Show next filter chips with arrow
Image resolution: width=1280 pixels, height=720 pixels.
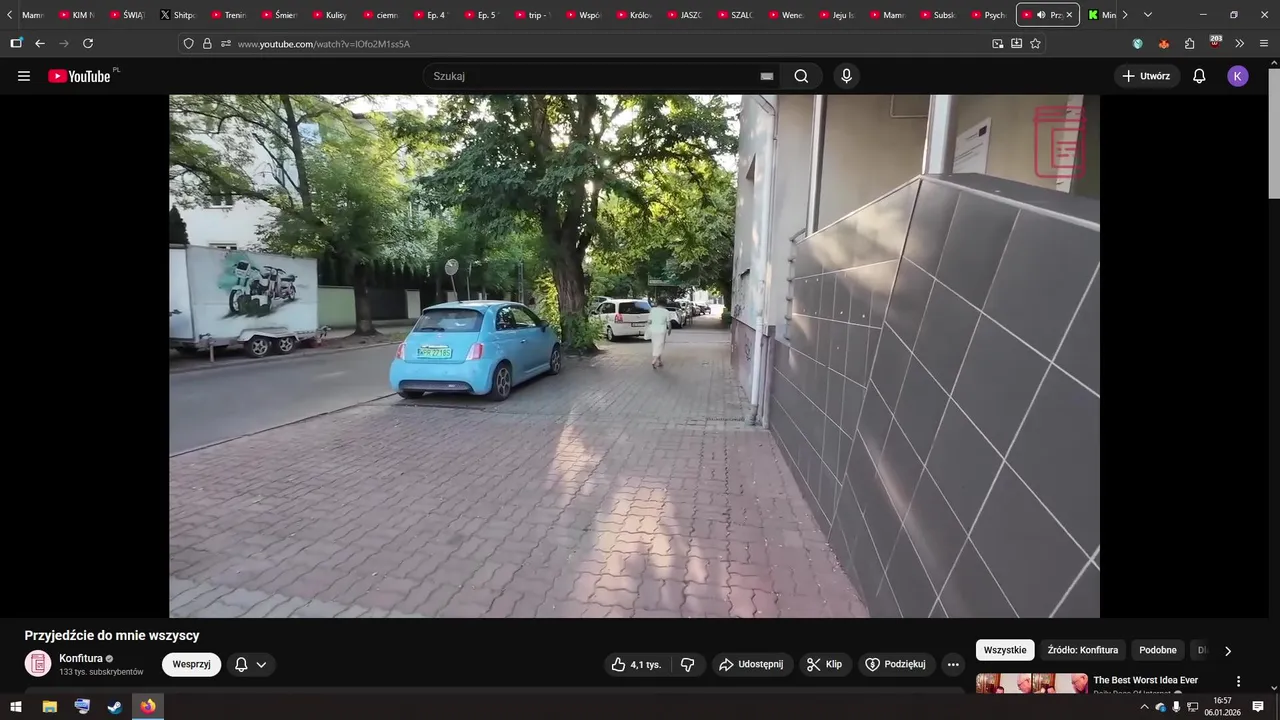tap(1228, 650)
